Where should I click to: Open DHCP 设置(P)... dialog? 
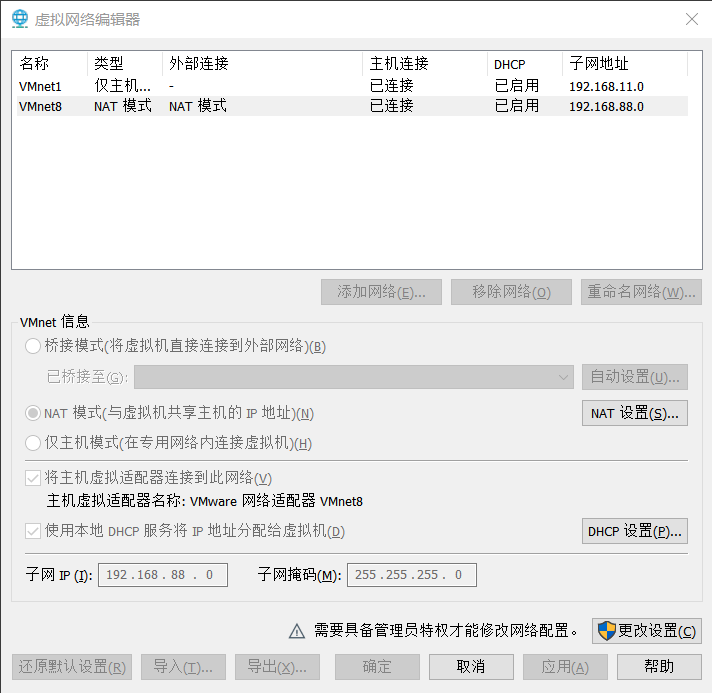click(635, 531)
